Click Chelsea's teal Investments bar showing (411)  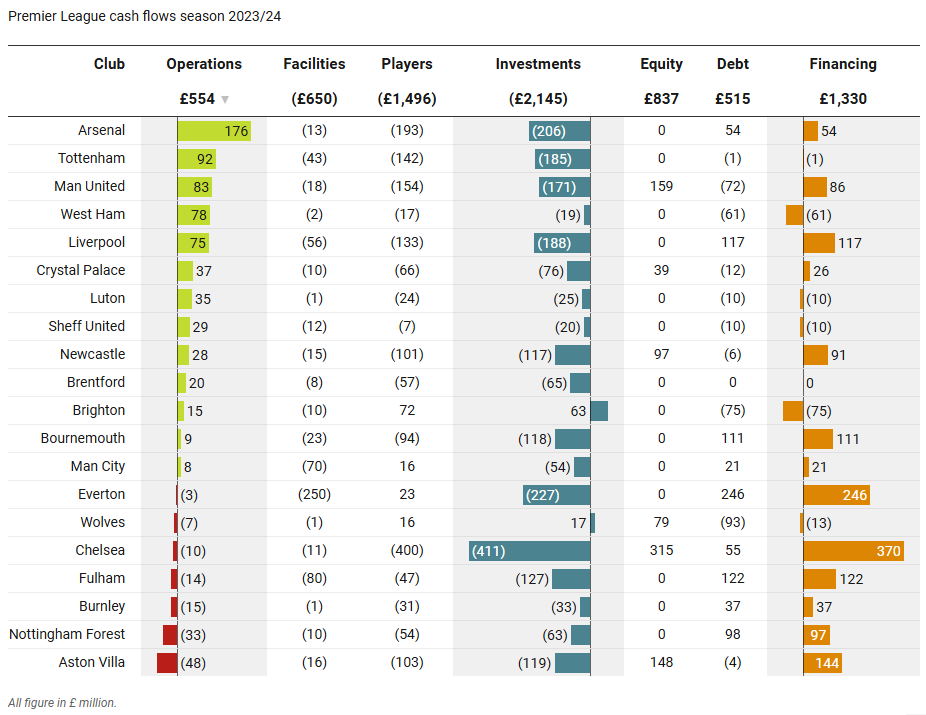coord(529,551)
